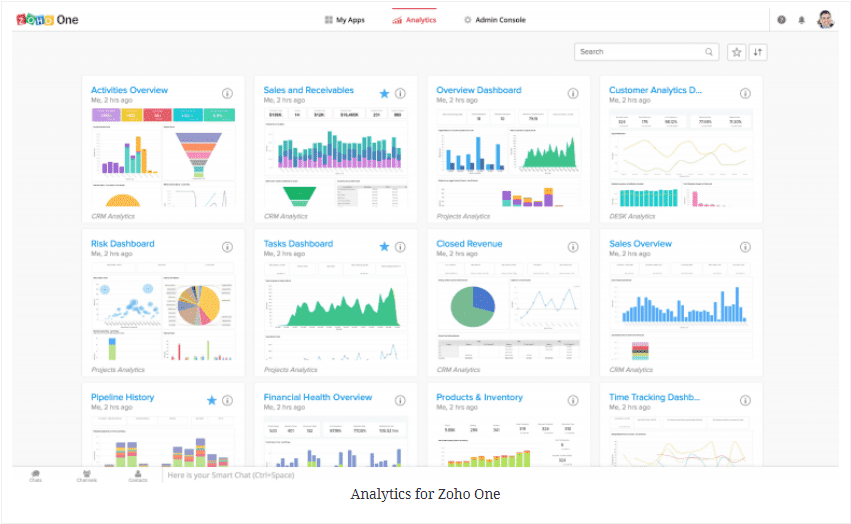The height and width of the screenshot is (524, 851).
Task: Open Channels in bottom bar
Action: click(x=87, y=476)
